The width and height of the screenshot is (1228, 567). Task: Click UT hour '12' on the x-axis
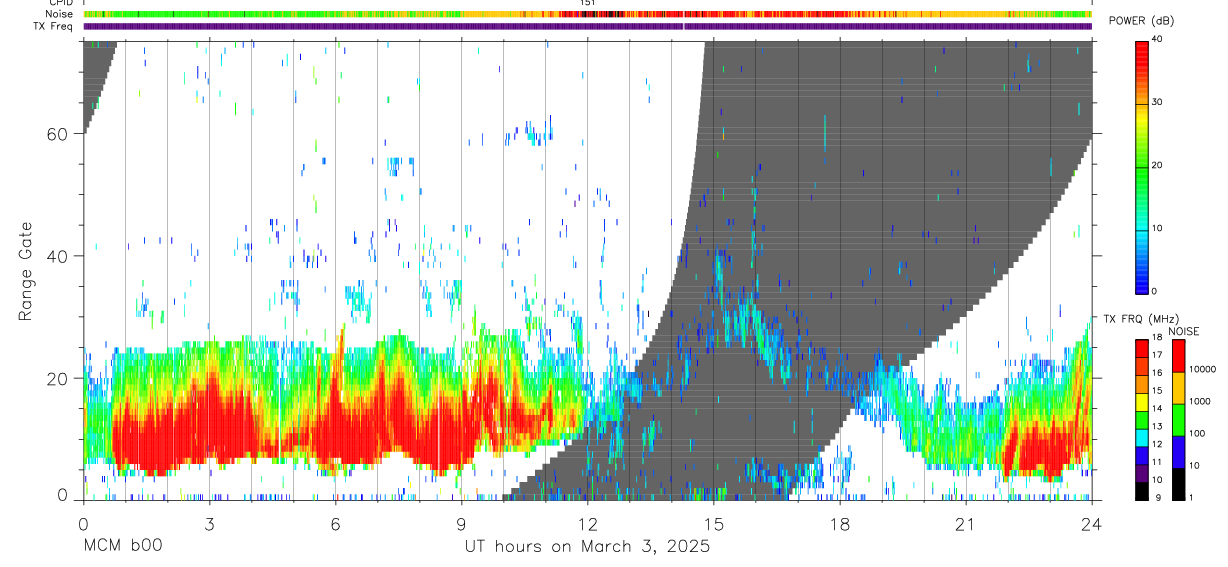(x=587, y=523)
